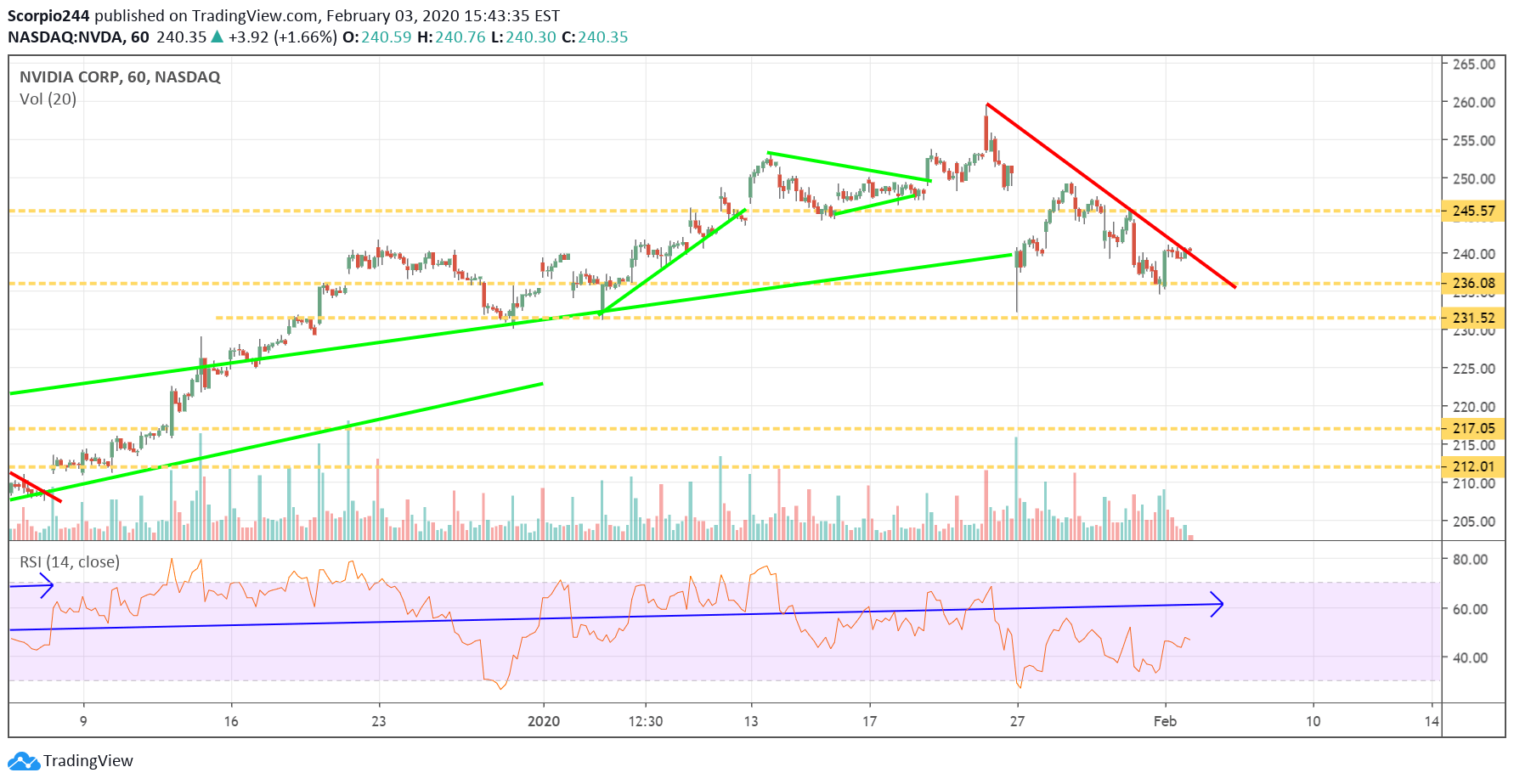Click the 13 date axis label
The height and width of the screenshot is (784, 1514).
[751, 721]
